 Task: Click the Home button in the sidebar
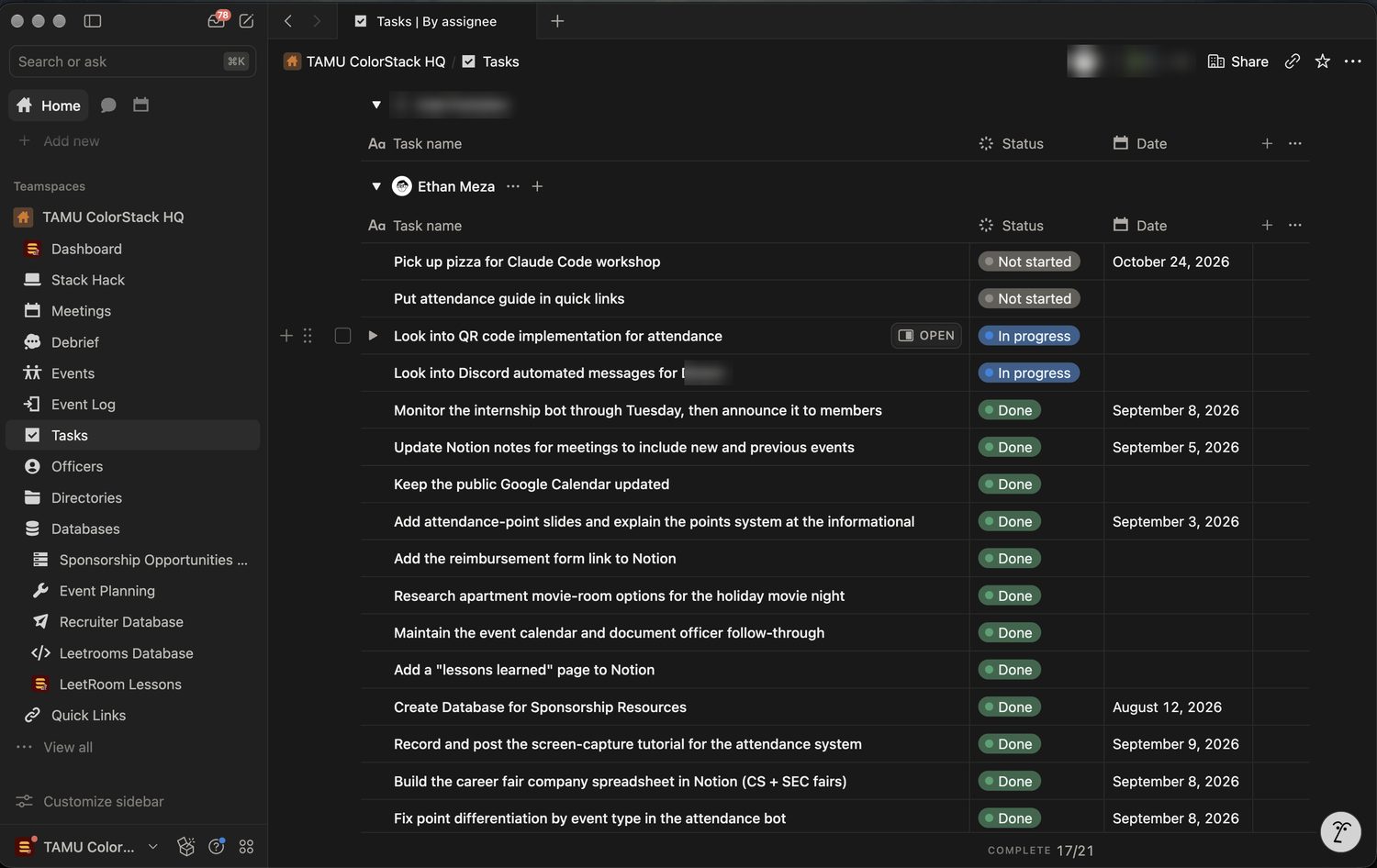(x=49, y=106)
